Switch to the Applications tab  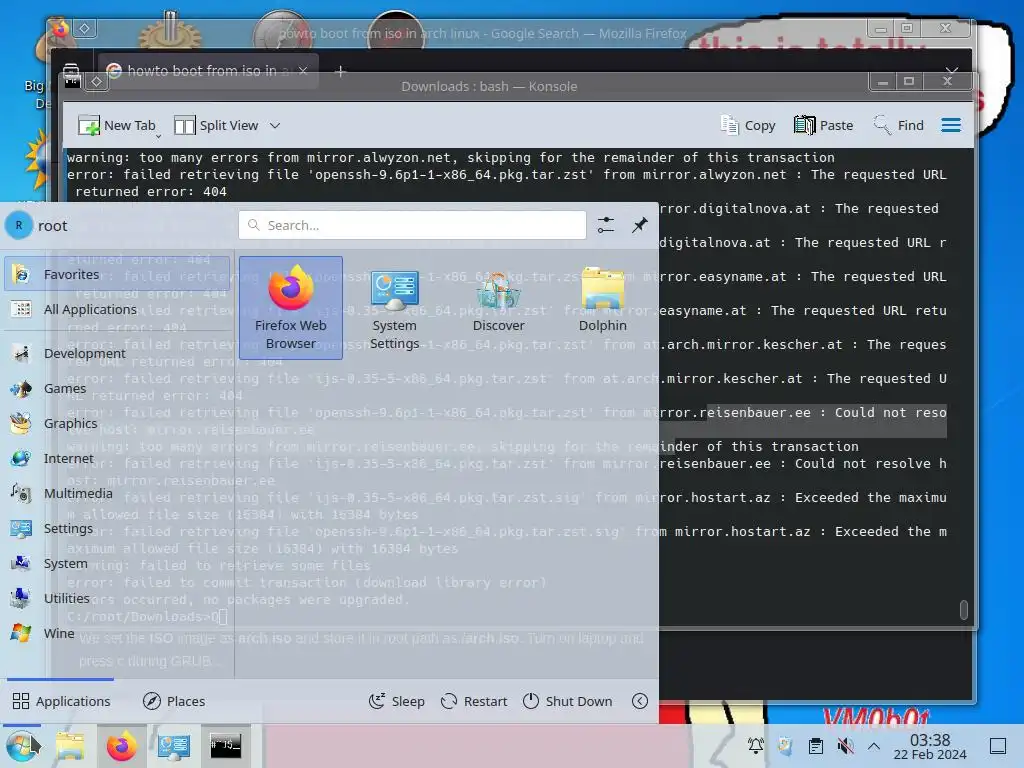click(61, 701)
